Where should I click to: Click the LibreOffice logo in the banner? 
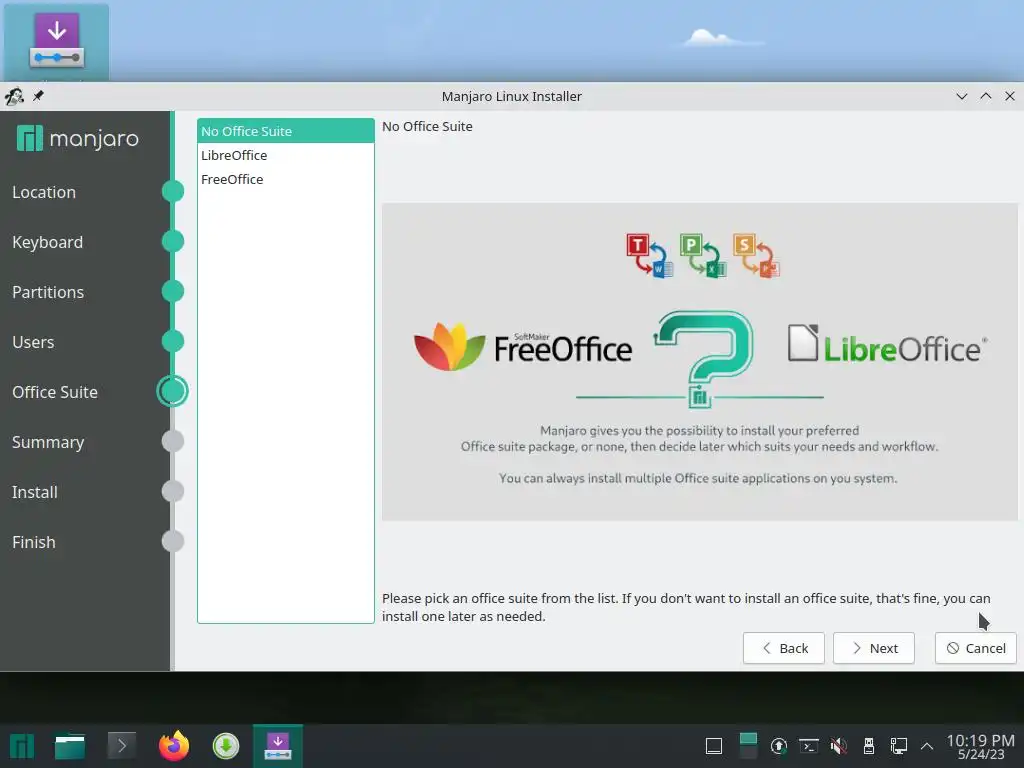click(887, 344)
